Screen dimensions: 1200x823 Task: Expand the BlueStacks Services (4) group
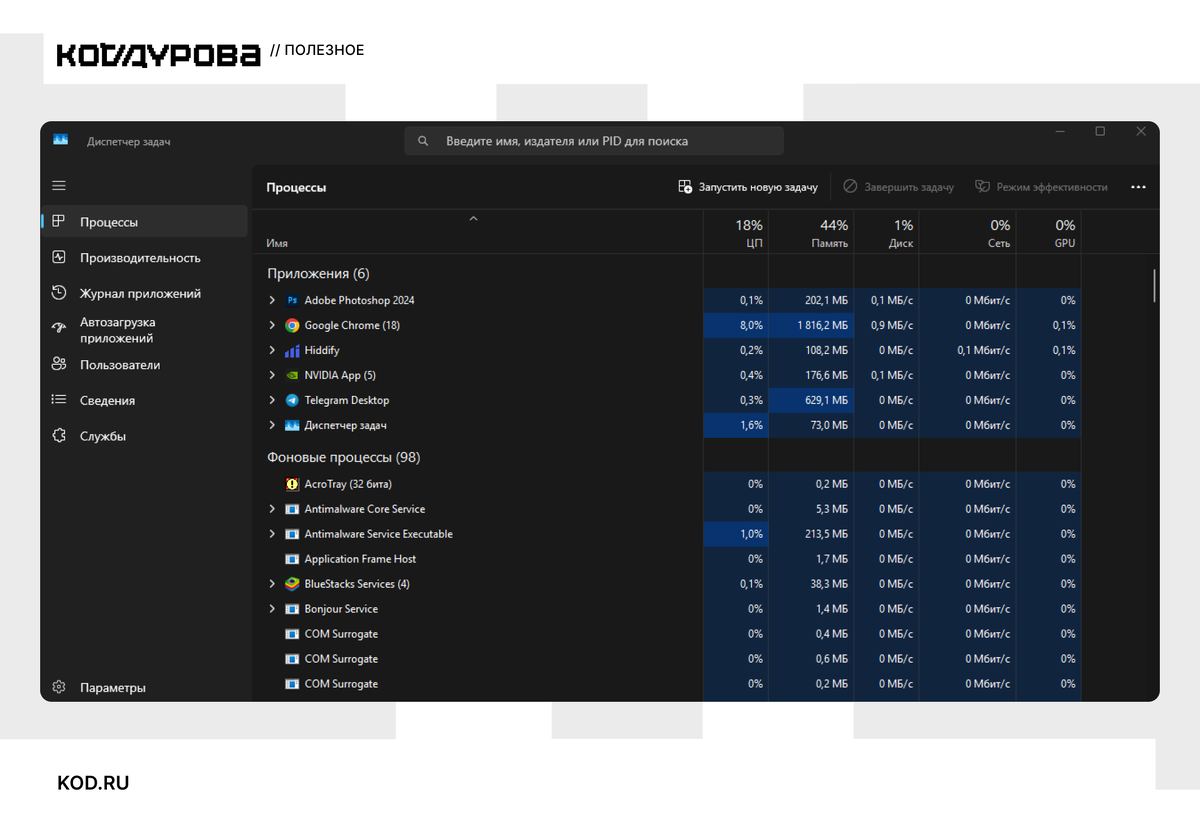[272, 584]
